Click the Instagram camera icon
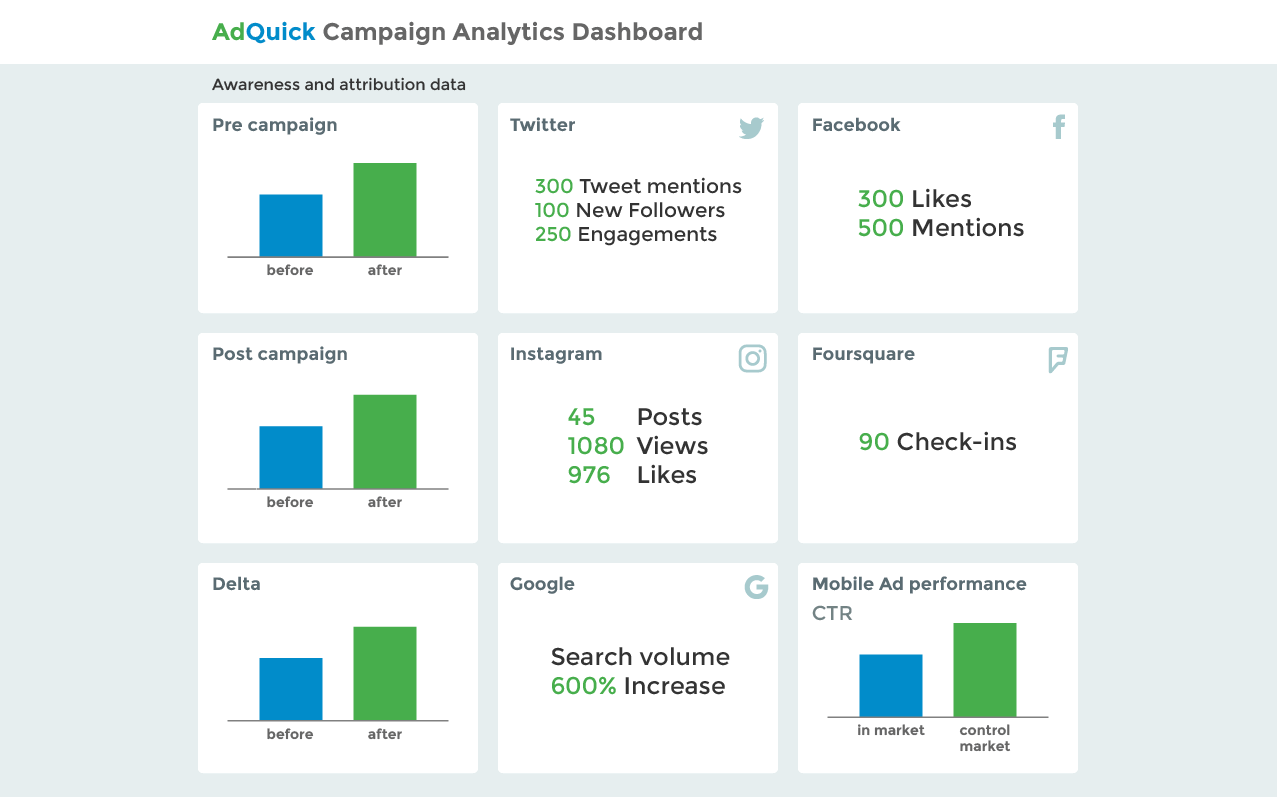The width and height of the screenshot is (1277, 797). 752,358
